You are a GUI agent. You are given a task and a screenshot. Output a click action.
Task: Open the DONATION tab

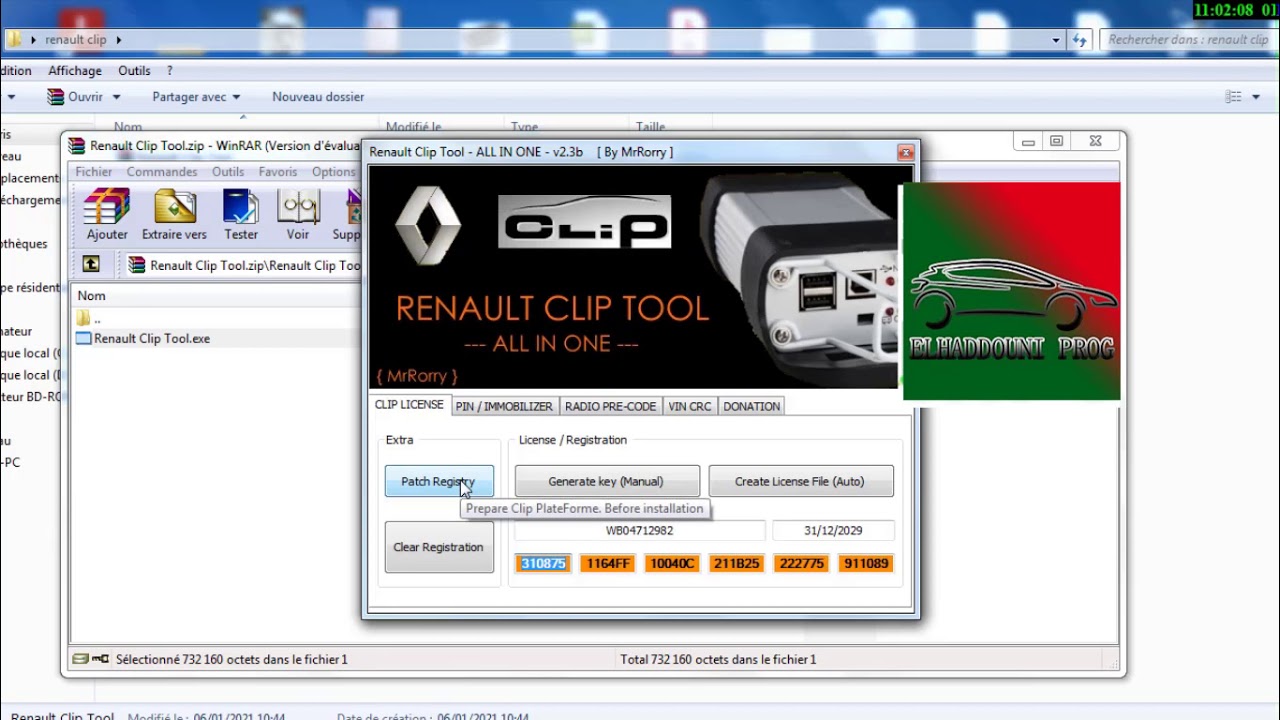(751, 407)
